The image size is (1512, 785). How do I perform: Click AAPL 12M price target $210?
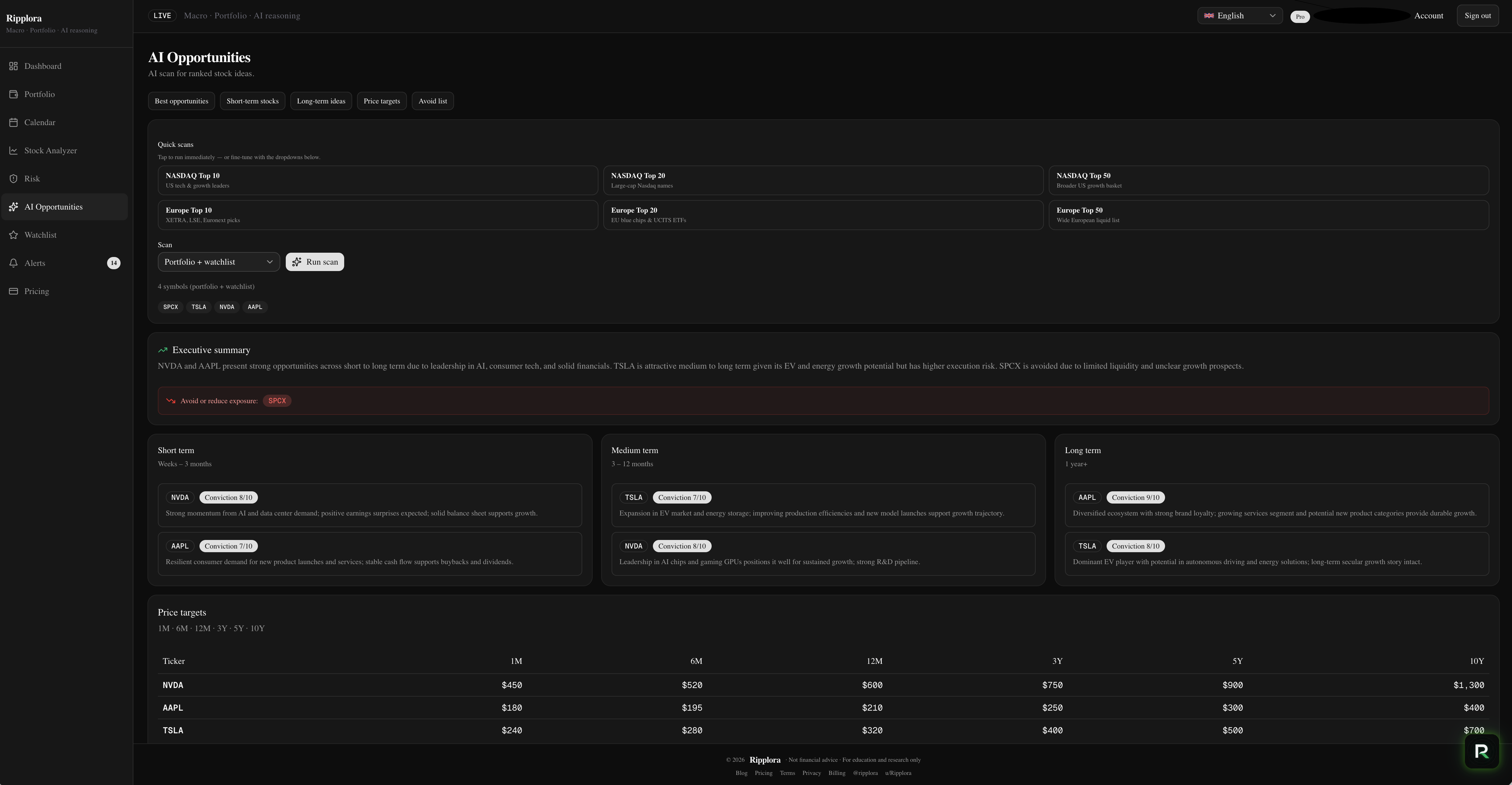872,708
